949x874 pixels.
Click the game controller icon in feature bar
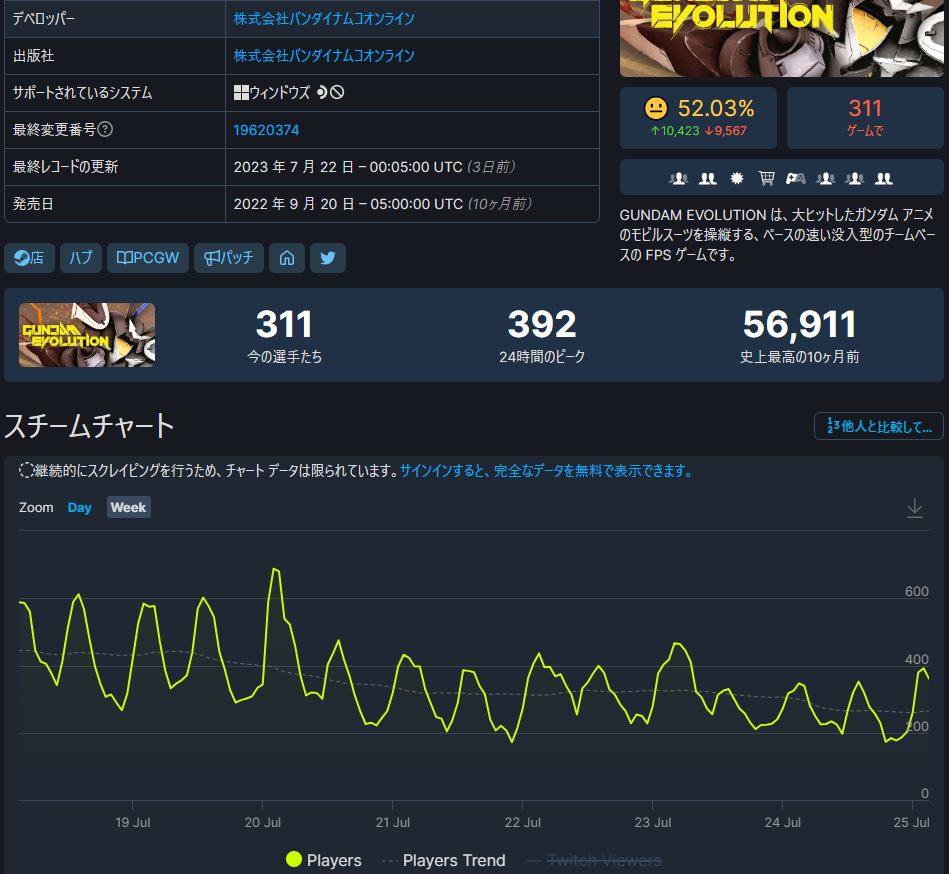pos(795,178)
